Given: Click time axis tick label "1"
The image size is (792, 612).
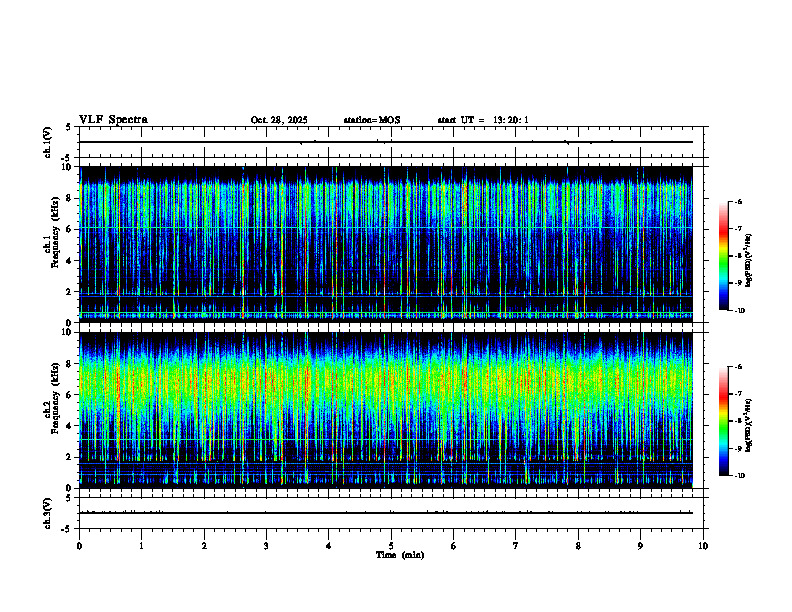Looking at the screenshot, I should pos(141,546).
